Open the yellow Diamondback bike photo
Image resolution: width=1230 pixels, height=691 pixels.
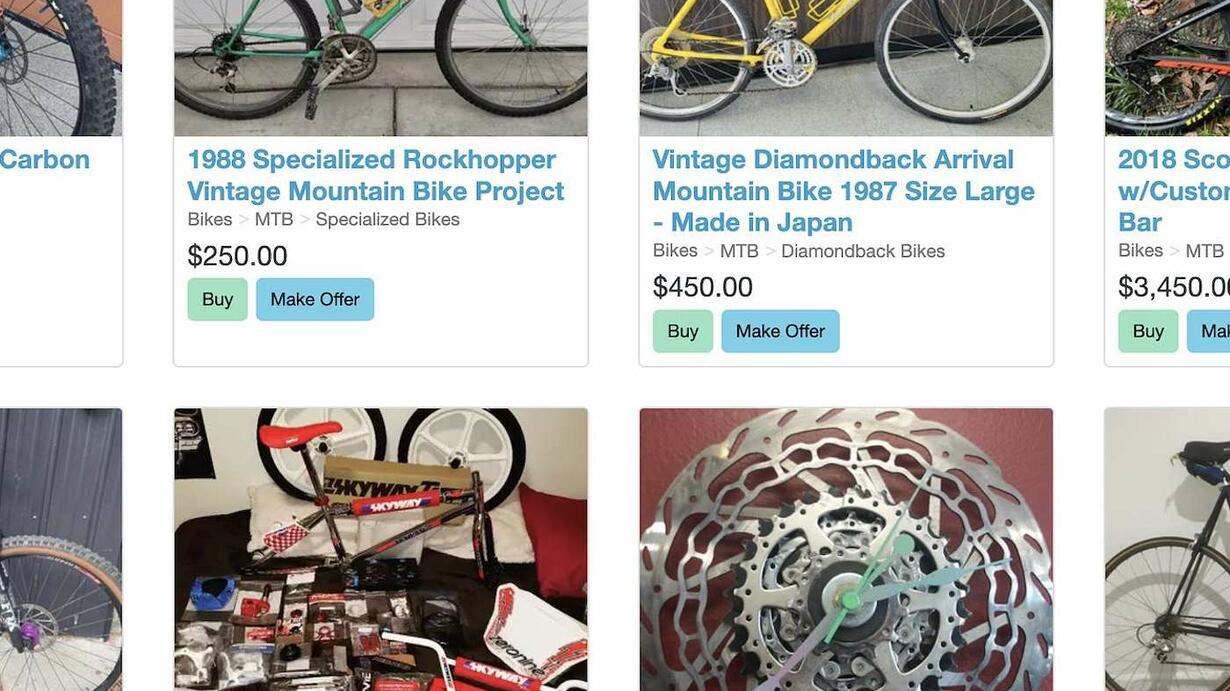point(846,68)
